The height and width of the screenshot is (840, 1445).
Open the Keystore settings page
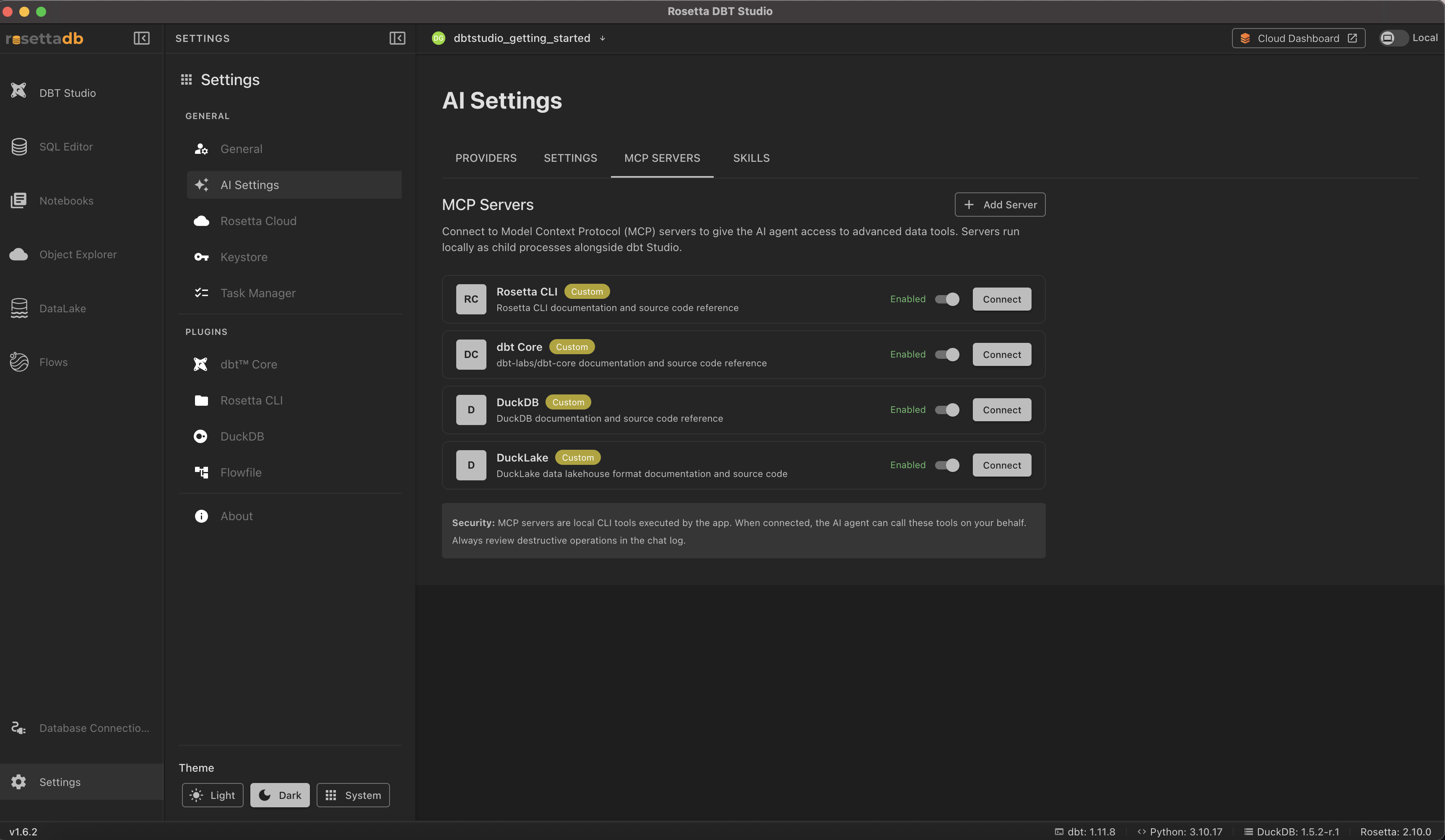point(294,257)
